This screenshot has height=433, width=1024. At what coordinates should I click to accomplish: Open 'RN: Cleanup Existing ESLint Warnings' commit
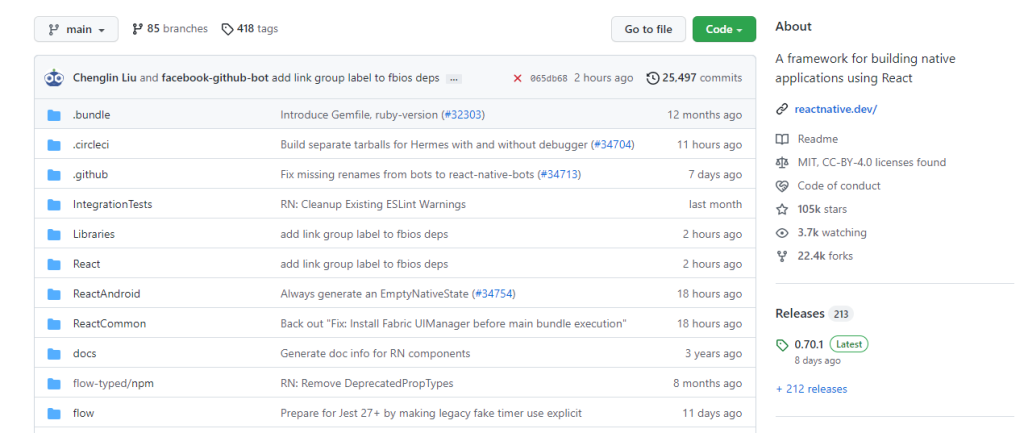click(373, 204)
